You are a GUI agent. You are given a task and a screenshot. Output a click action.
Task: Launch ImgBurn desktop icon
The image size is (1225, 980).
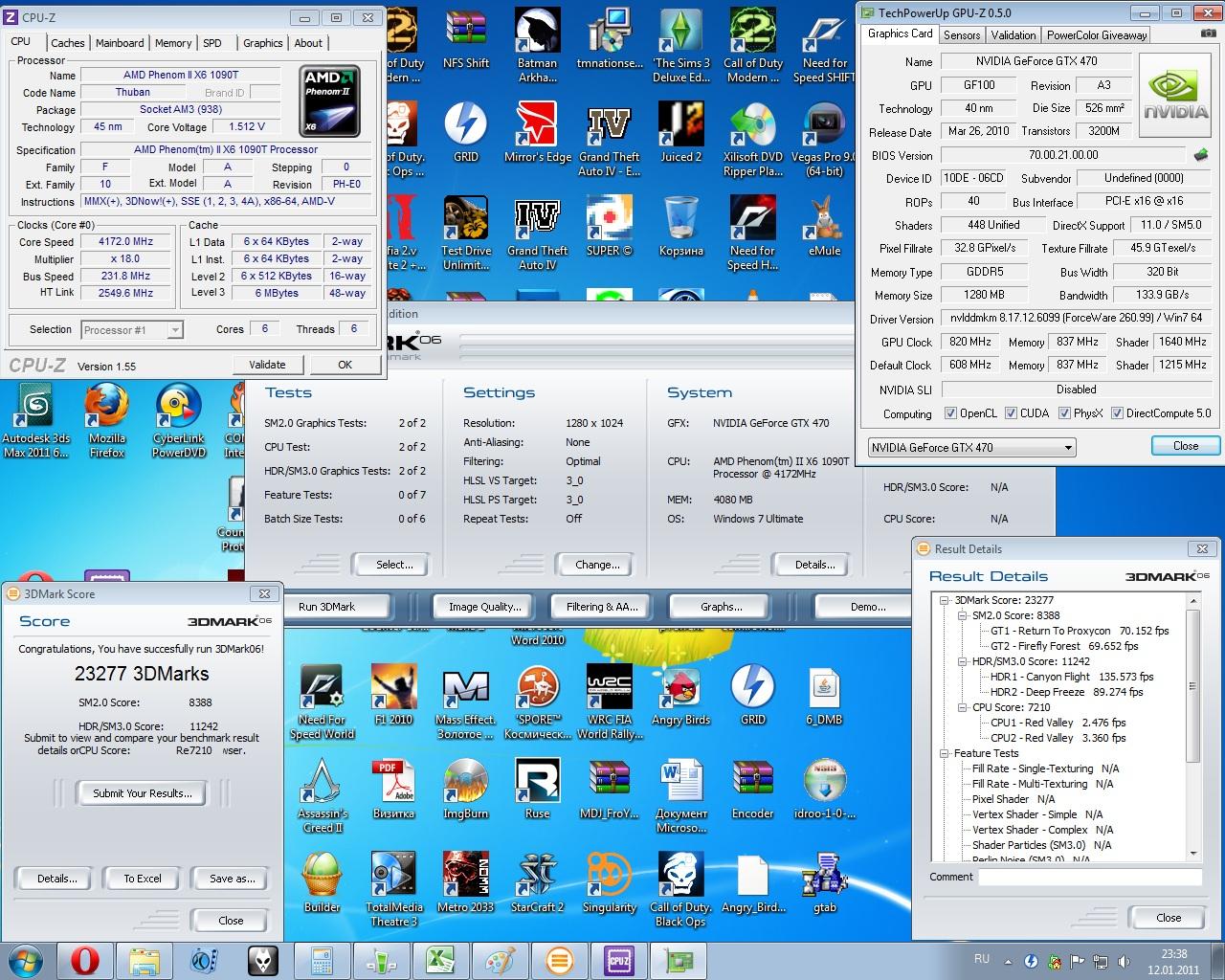[466, 788]
